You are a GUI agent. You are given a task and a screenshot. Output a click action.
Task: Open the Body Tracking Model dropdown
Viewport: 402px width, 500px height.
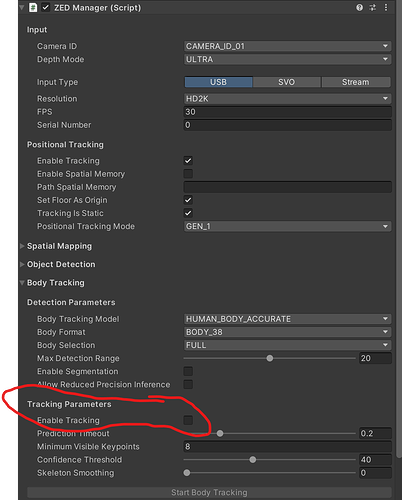tap(287, 319)
